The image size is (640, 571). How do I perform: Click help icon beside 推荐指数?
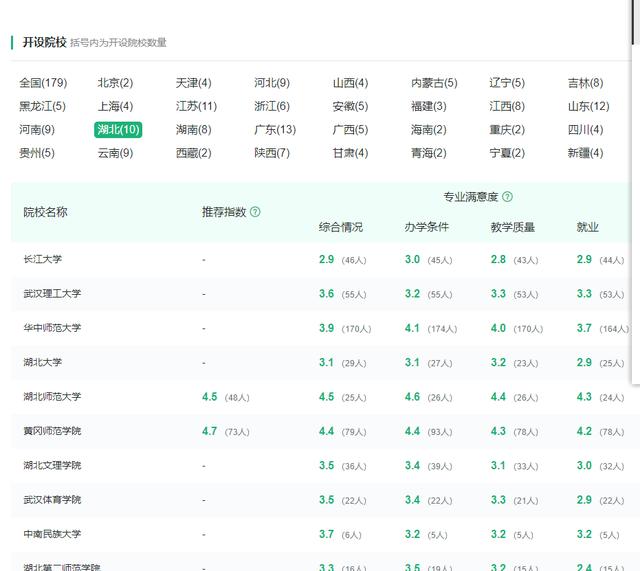(x=255, y=212)
